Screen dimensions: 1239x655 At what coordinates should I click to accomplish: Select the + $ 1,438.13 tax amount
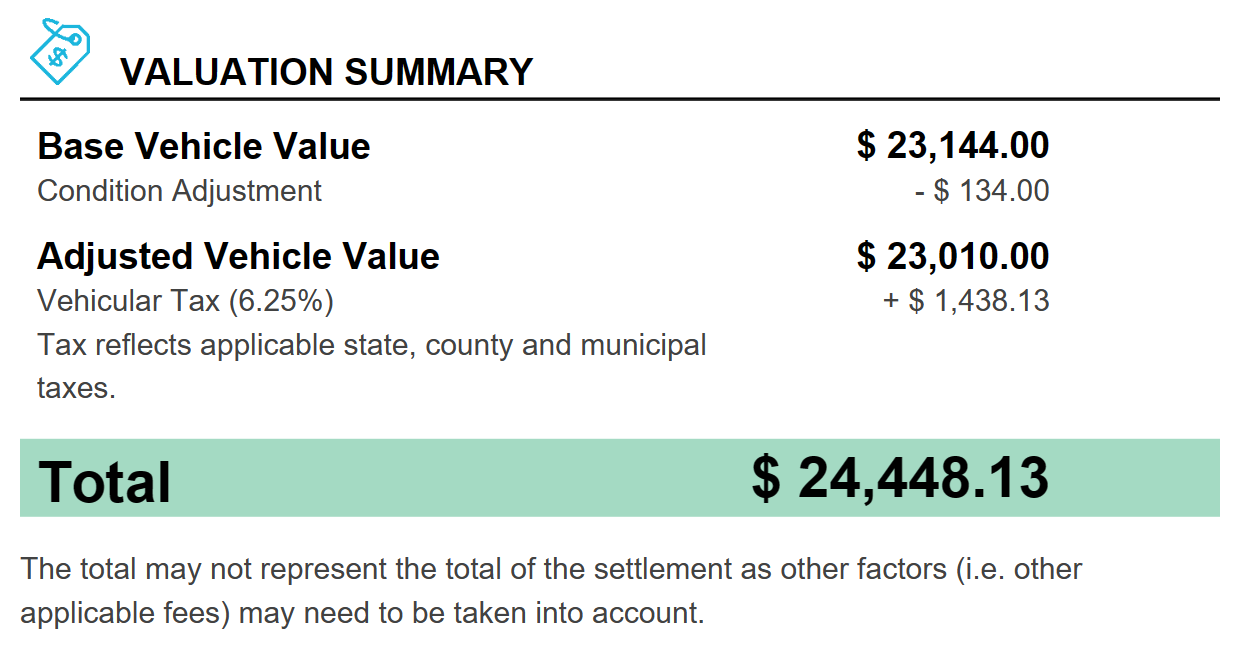tap(966, 301)
